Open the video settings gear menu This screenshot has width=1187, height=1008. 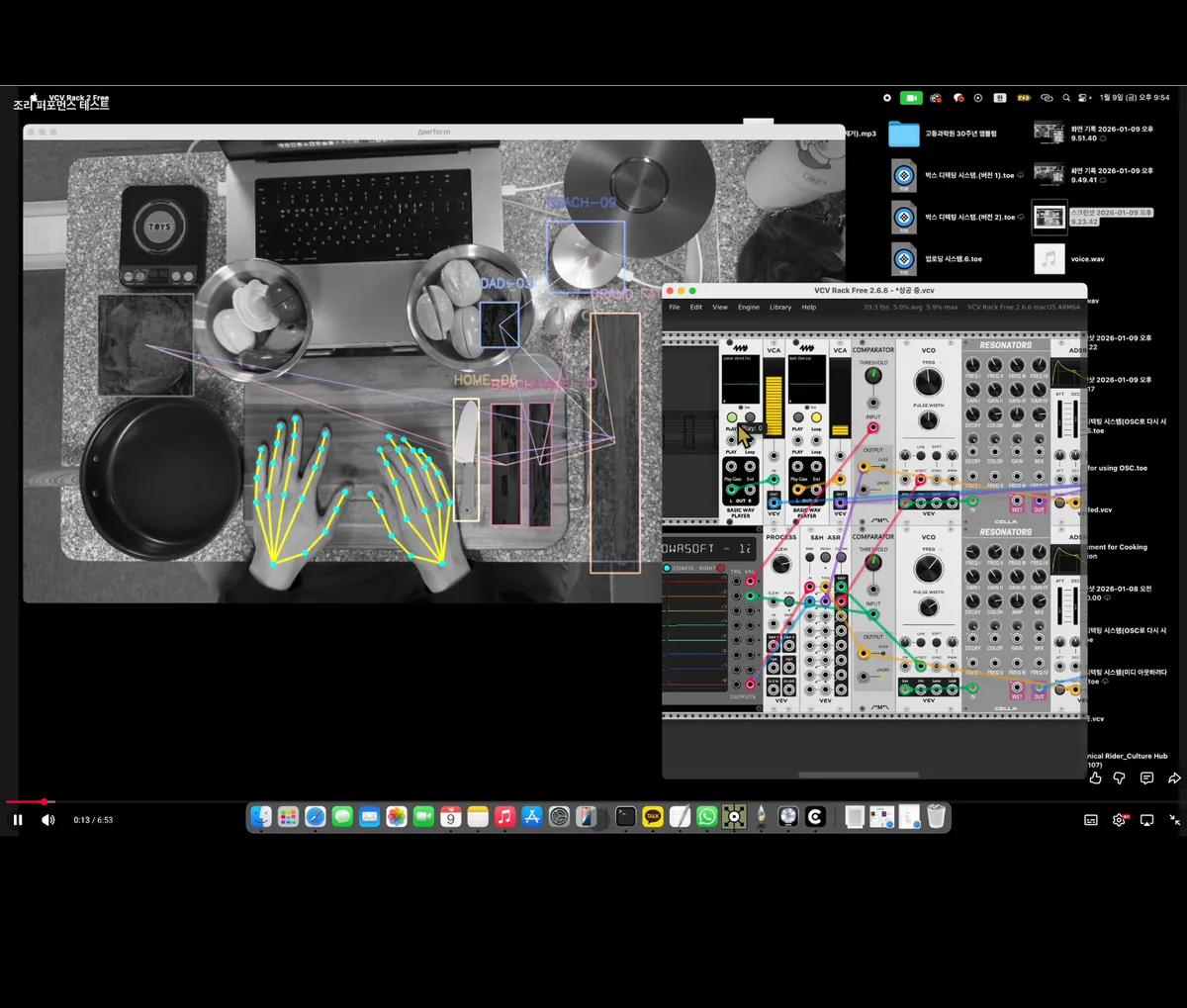click(x=1119, y=820)
